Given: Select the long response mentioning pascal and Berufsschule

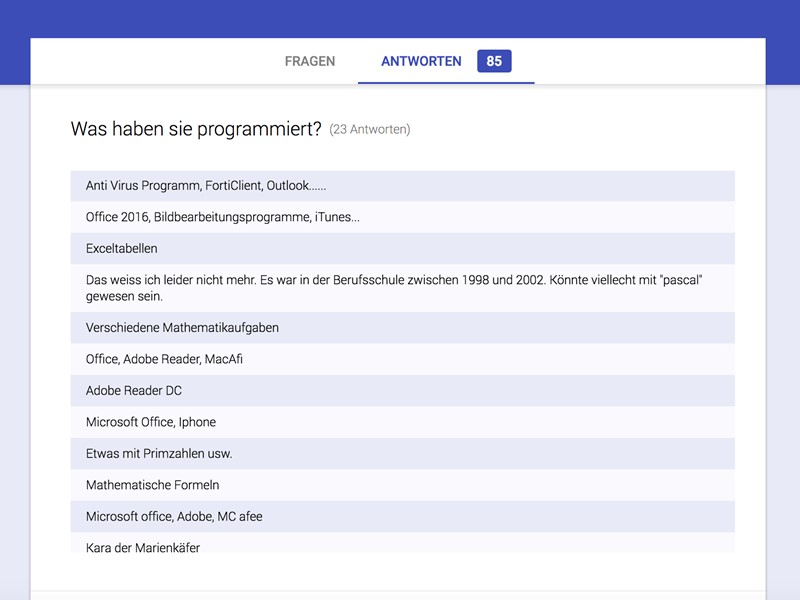Looking at the screenshot, I should tap(400, 288).
